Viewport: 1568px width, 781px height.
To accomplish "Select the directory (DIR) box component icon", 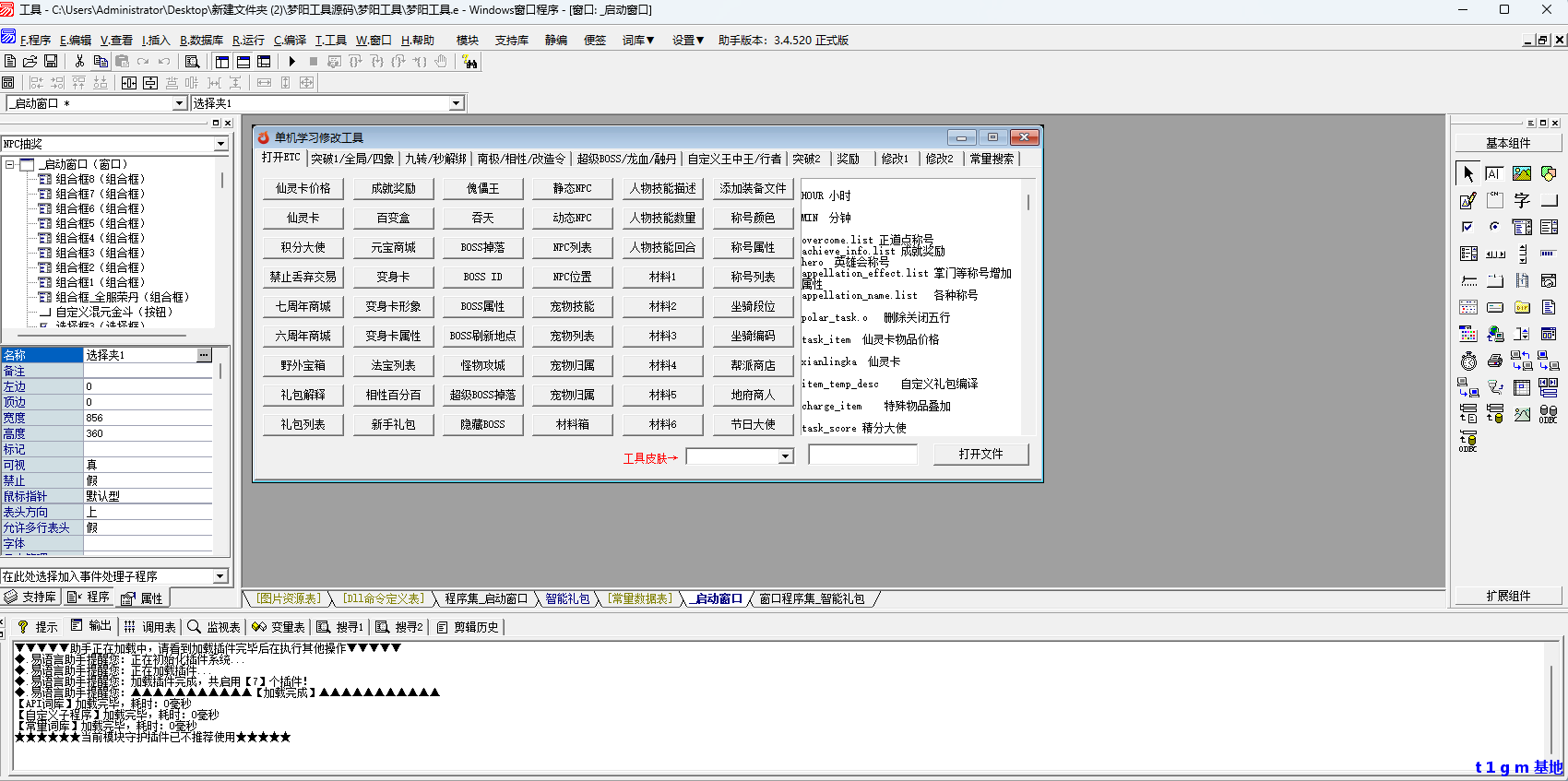I will (x=1522, y=307).
